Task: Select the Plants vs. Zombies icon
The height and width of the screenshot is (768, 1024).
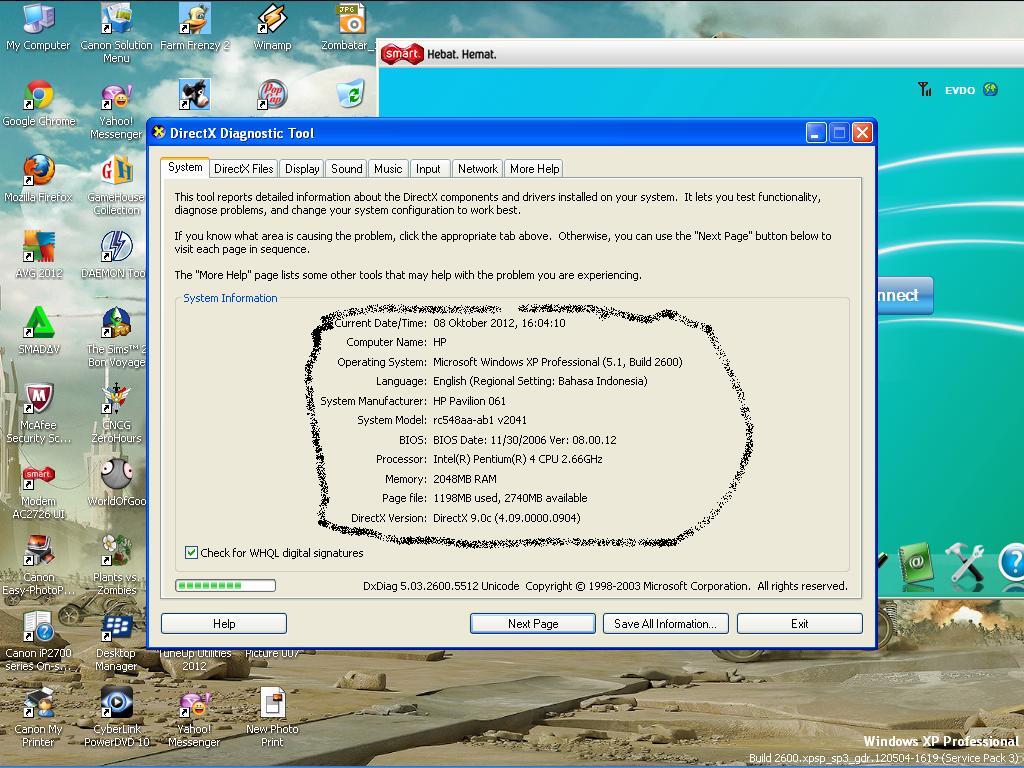Action: [x=116, y=552]
